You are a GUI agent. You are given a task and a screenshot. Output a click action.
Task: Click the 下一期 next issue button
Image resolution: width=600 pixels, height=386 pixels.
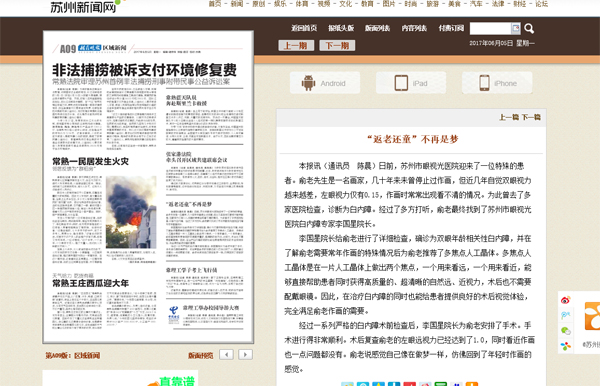click(337, 46)
